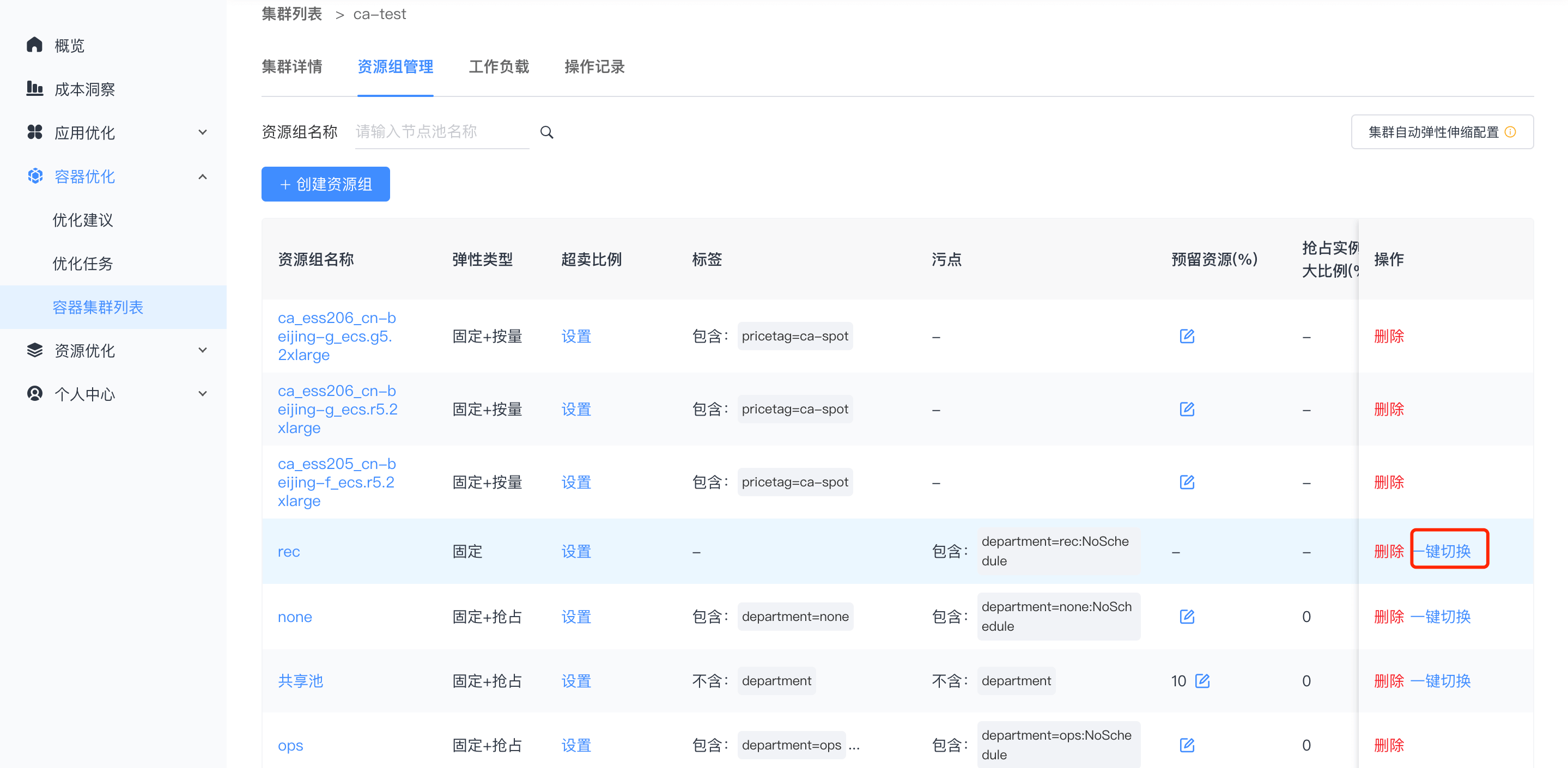This screenshot has width=1568, height=768.
Task: Open 成本洞察 in the sidebar
Action: point(84,89)
